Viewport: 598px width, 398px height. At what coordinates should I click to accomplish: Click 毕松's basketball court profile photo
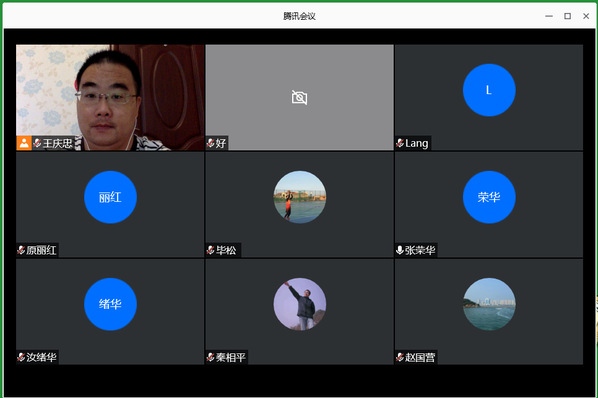tap(300, 197)
